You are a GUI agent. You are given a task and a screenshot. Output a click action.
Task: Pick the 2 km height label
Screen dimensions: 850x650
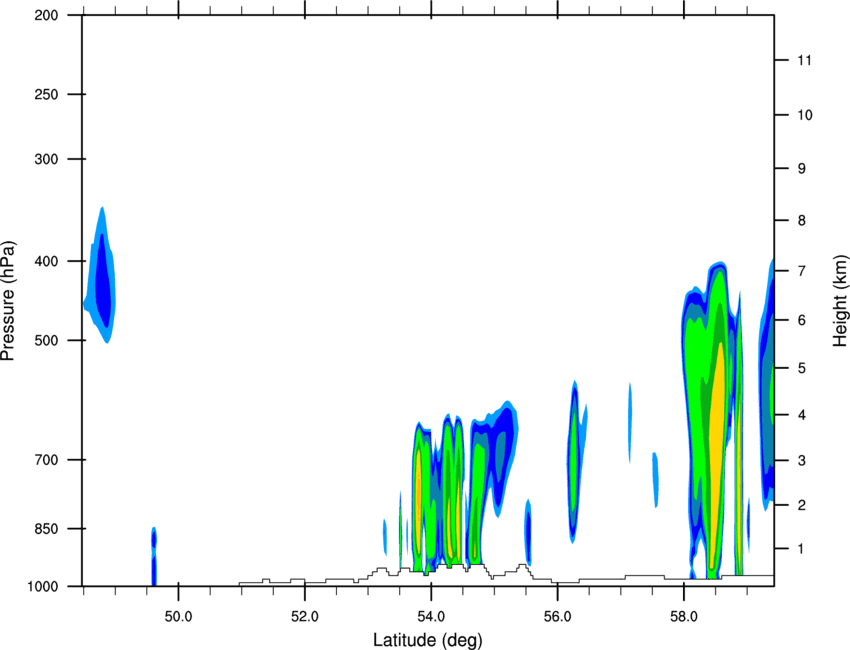click(801, 505)
